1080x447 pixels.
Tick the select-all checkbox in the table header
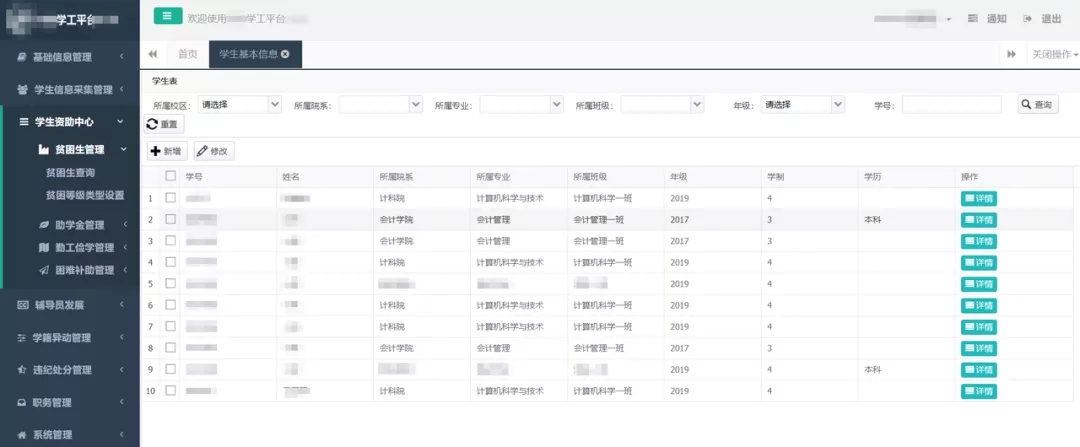[171, 176]
